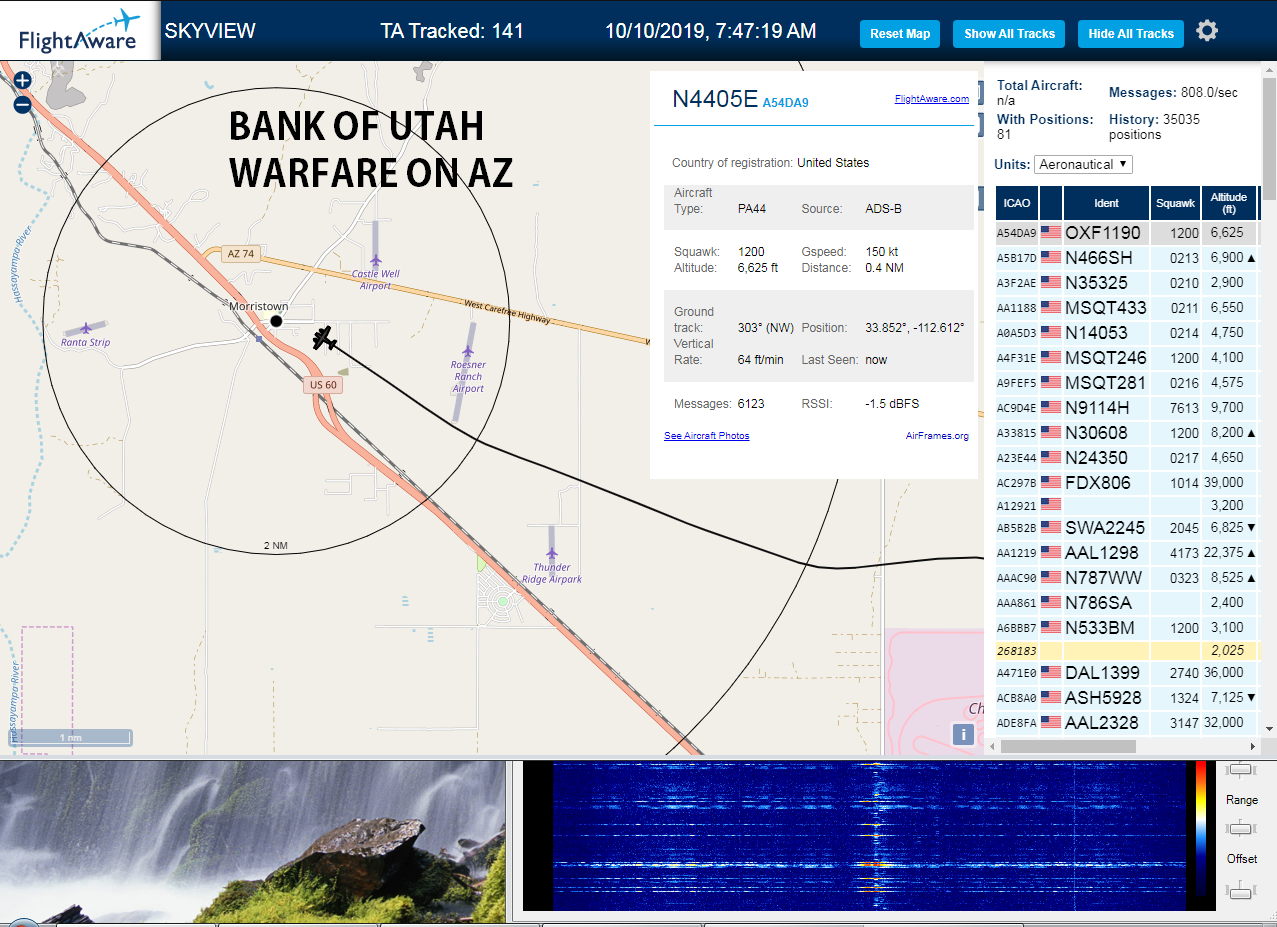Select the N466SH aircraft row
The width and height of the screenshot is (1277, 927).
pos(1126,257)
